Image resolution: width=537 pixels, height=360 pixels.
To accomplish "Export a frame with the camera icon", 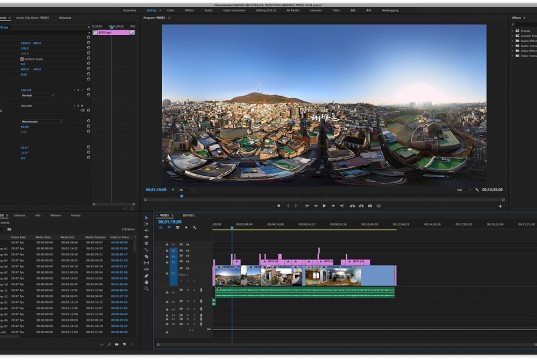I will pyautogui.click(x=370, y=206).
